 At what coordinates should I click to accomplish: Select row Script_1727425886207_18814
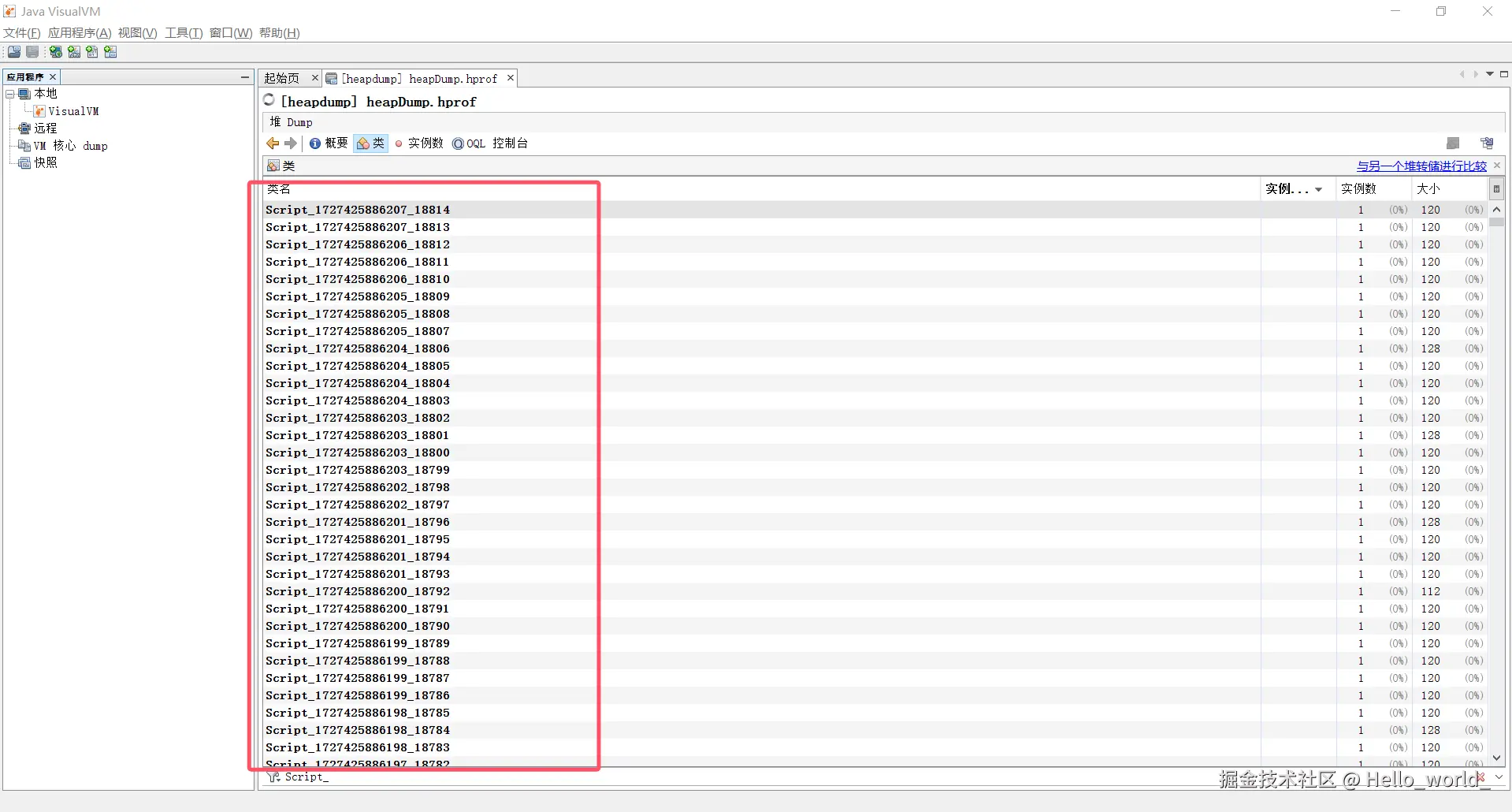coord(875,210)
